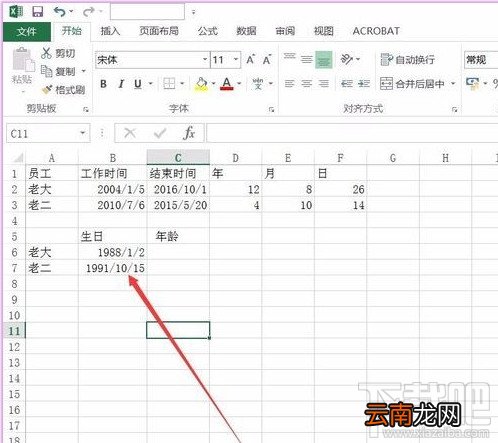
Task: Center cell text horizontally
Action: click(307, 83)
